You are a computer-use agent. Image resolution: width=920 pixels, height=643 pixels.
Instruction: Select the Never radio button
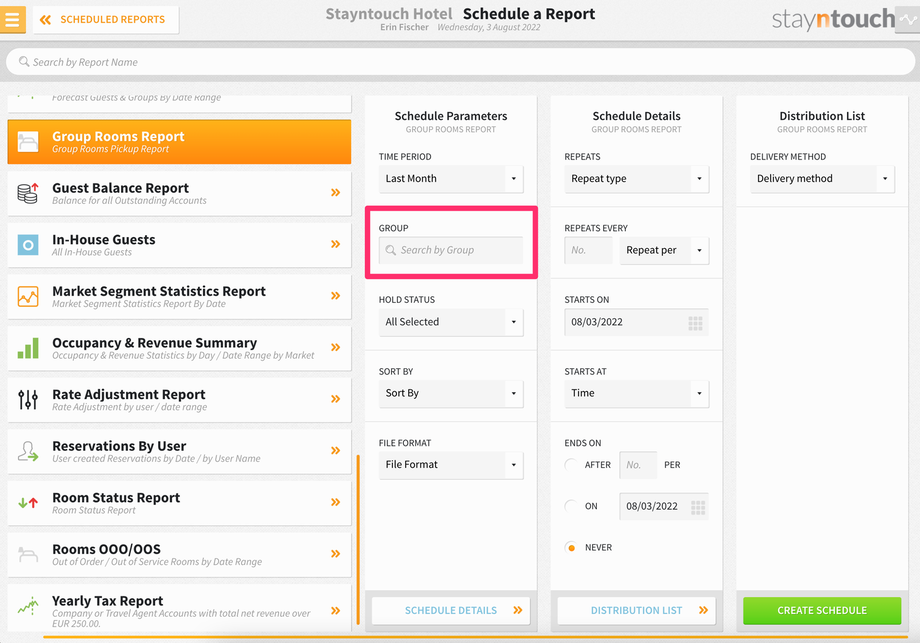(x=570, y=547)
